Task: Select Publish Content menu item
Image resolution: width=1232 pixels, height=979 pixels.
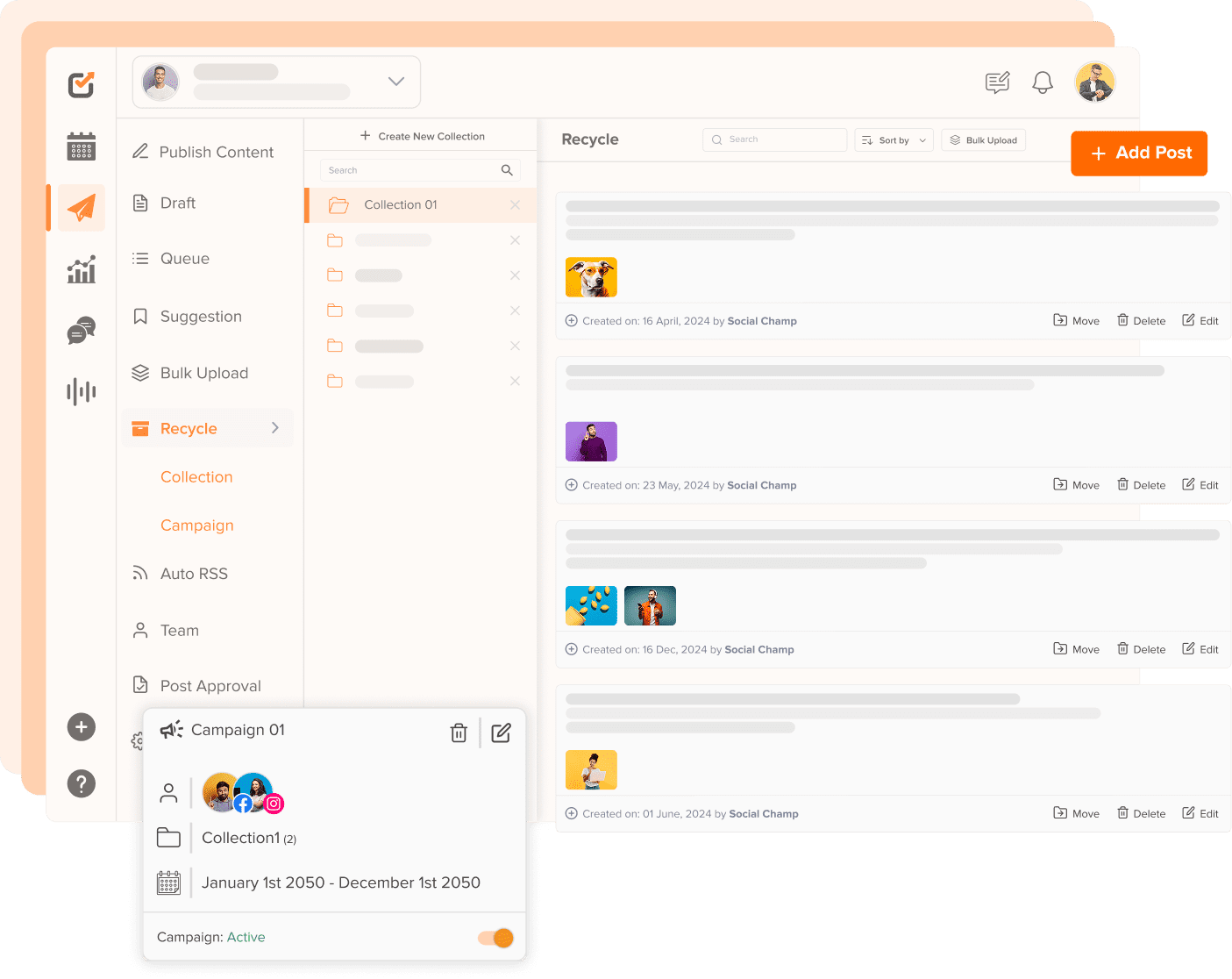Action: coord(216,152)
